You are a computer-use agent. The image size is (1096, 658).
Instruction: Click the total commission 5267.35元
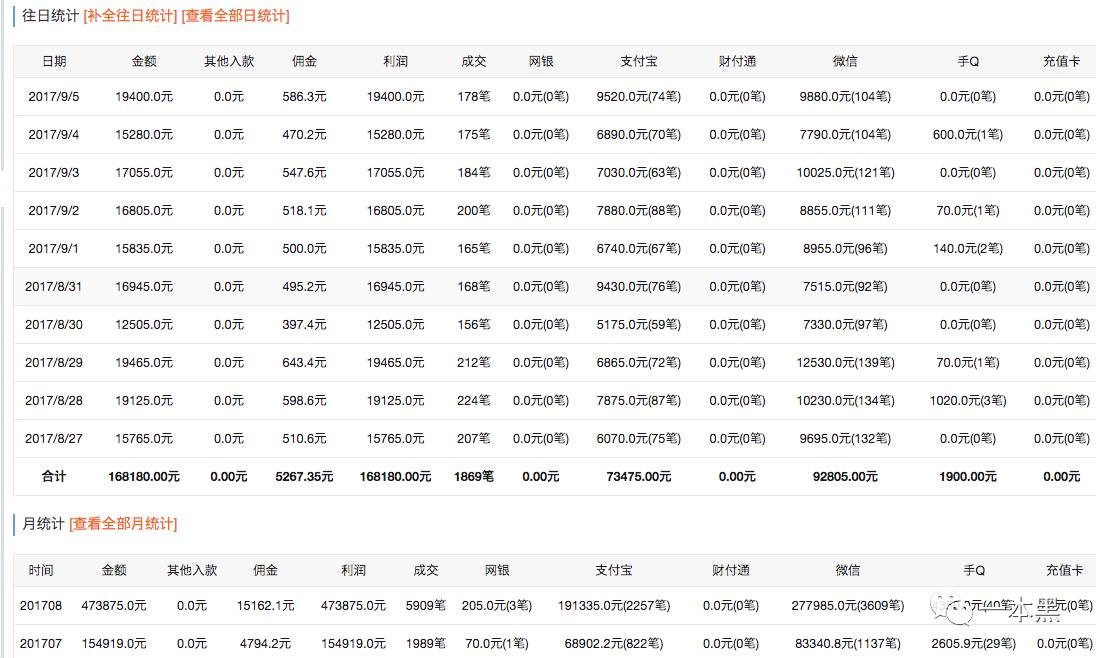[x=304, y=477]
